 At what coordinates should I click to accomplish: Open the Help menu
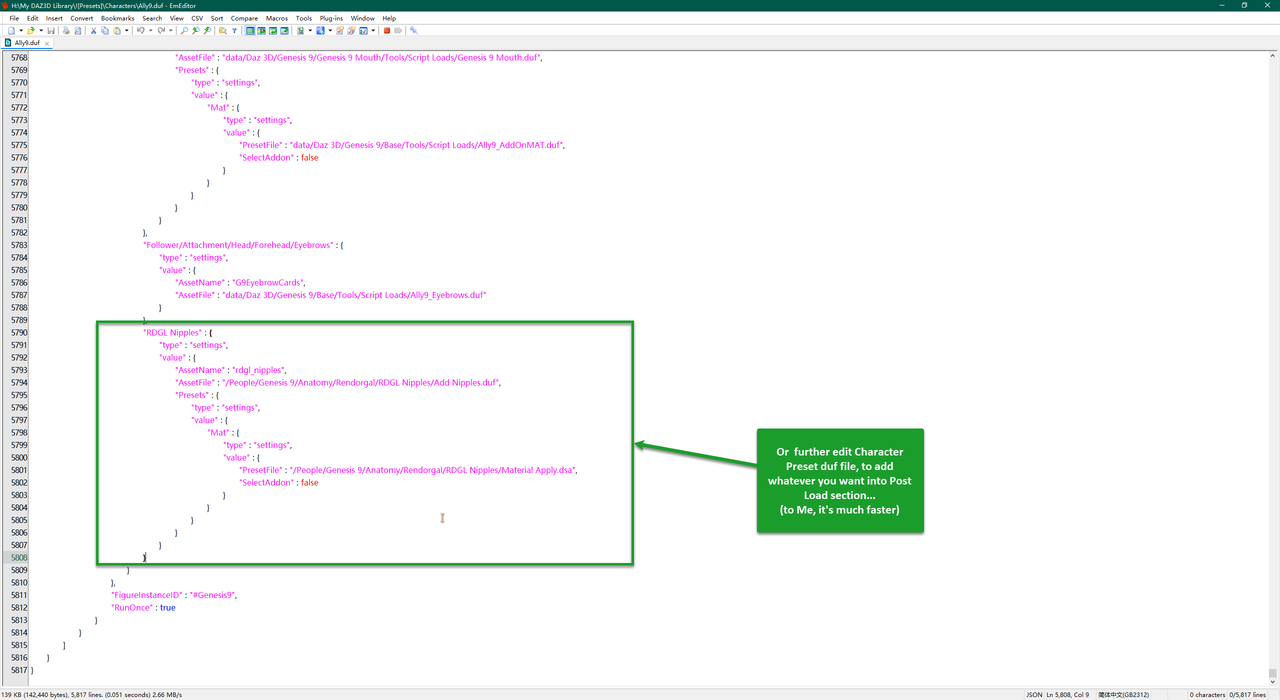coord(389,18)
